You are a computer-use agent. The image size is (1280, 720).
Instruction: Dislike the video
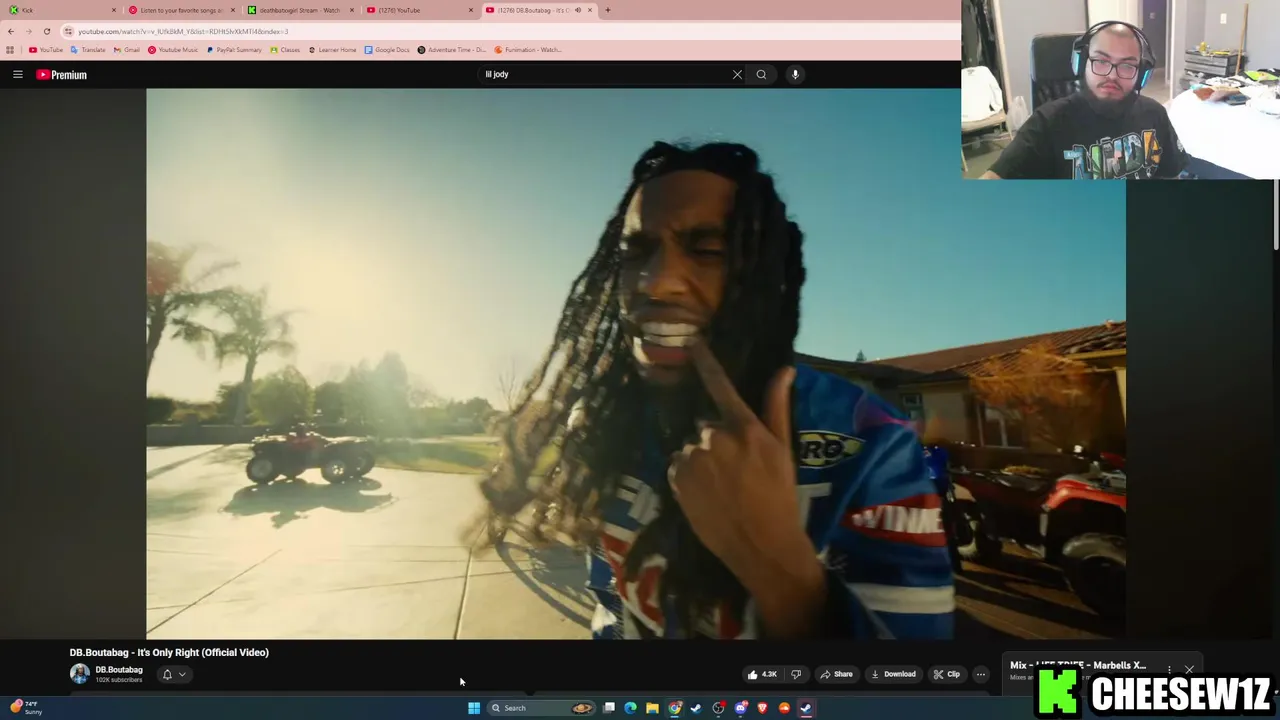coord(796,674)
